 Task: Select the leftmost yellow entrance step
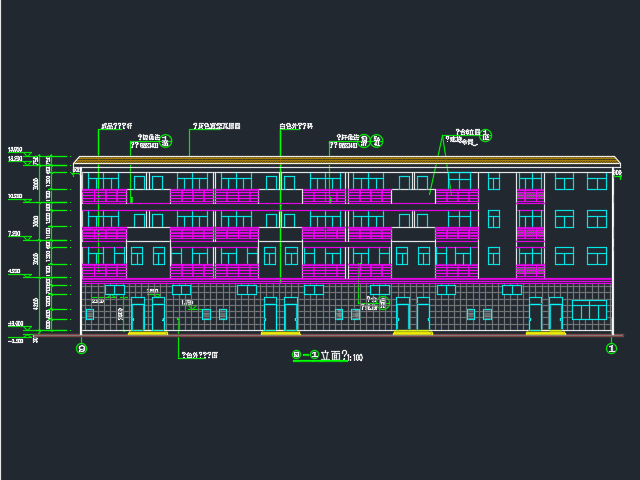tap(147, 332)
